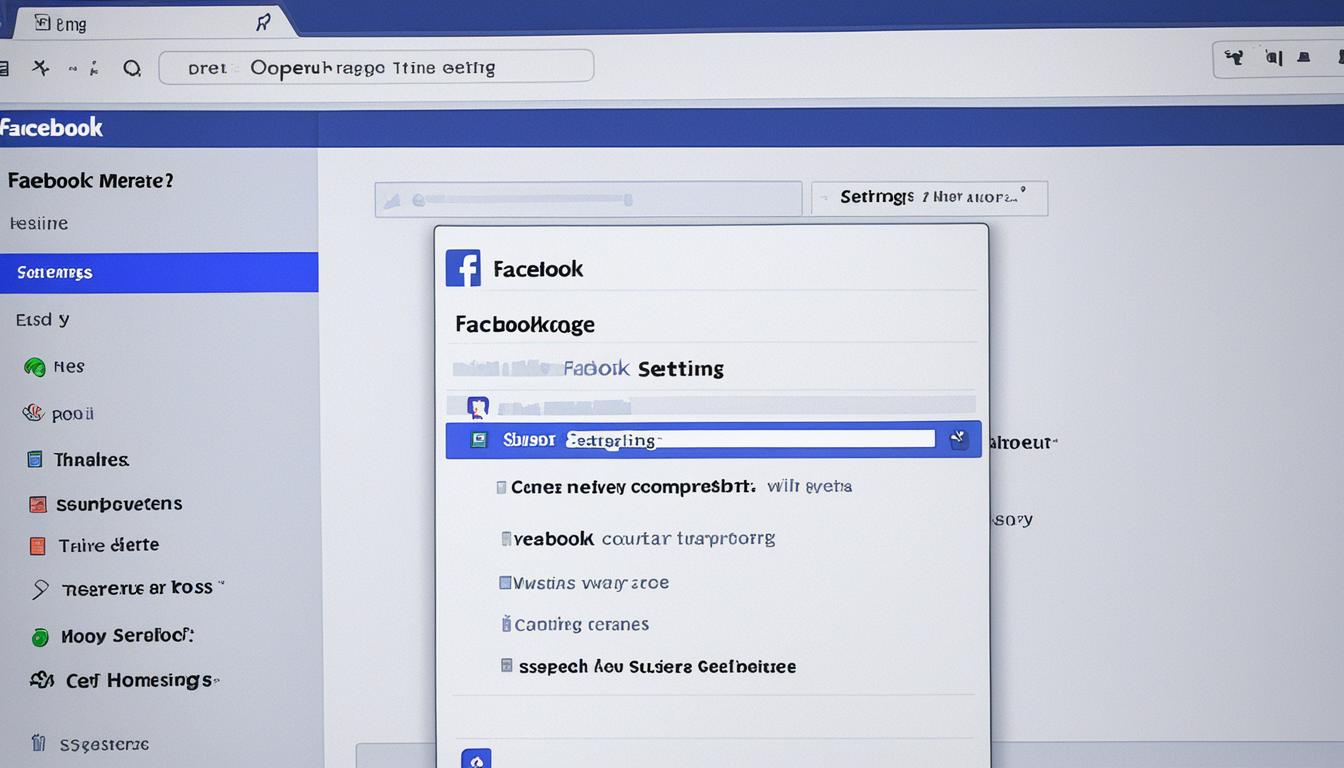Image resolution: width=1344 pixels, height=768 pixels.
Task: Click the Facebook 'f' logo in the dialog
Action: coord(463,268)
